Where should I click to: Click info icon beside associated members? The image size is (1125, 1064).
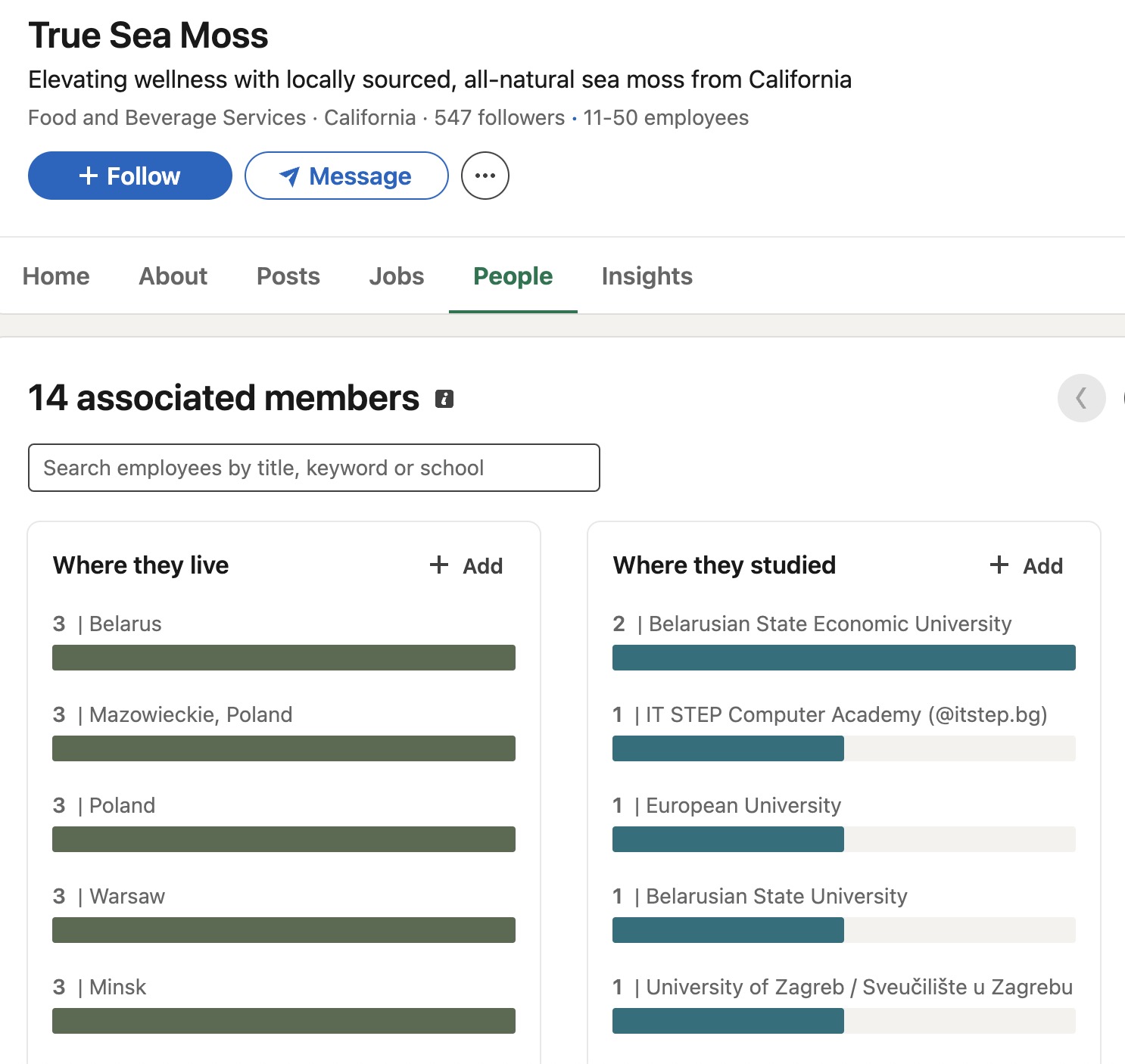[444, 399]
